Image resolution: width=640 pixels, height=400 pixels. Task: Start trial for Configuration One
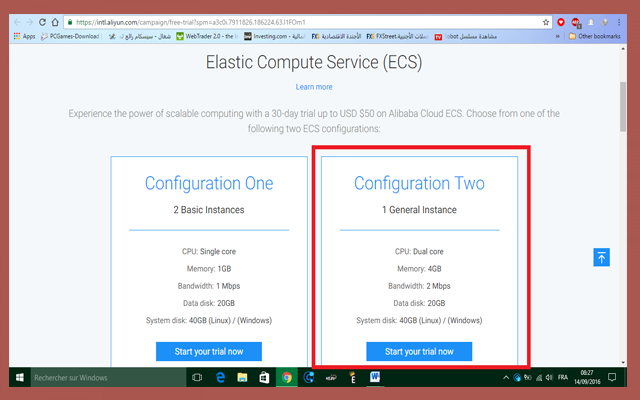(x=209, y=351)
